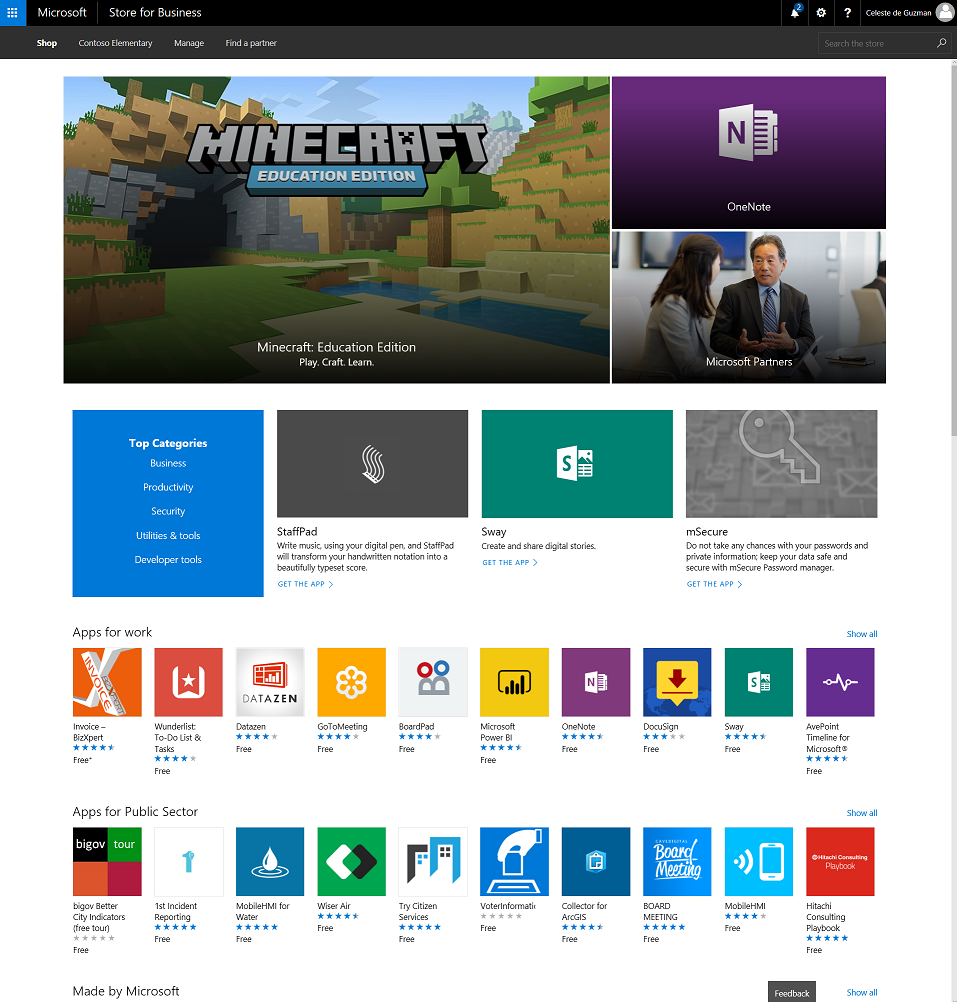Open the Datazen app icon
The image size is (957, 1002).
click(x=270, y=682)
